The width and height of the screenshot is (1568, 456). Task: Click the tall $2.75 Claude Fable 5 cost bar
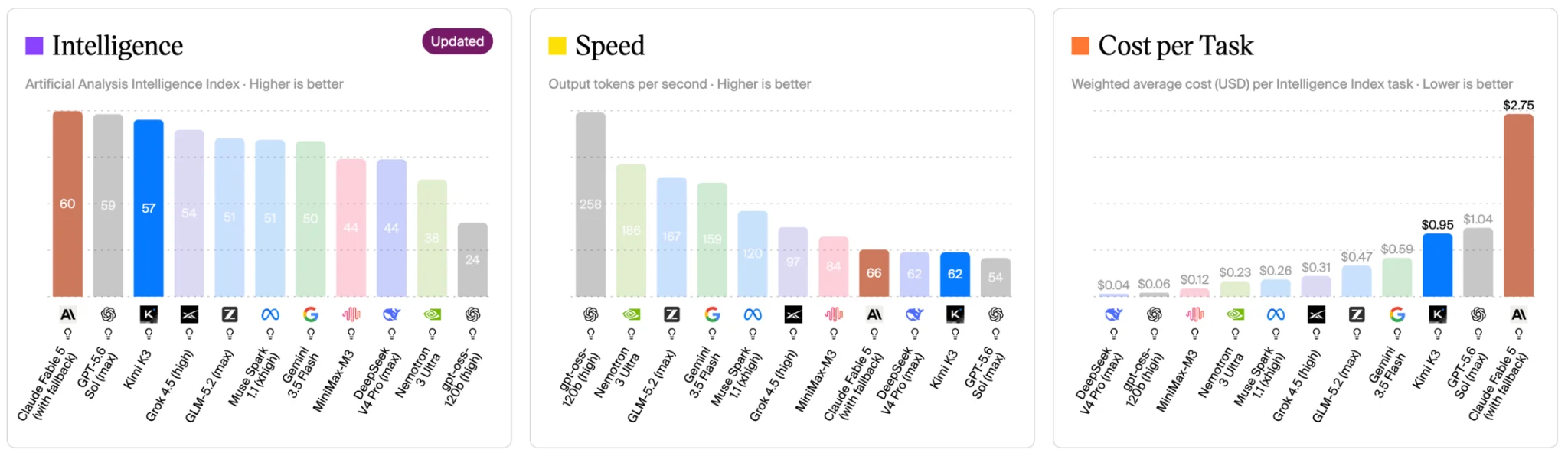(x=1518, y=205)
